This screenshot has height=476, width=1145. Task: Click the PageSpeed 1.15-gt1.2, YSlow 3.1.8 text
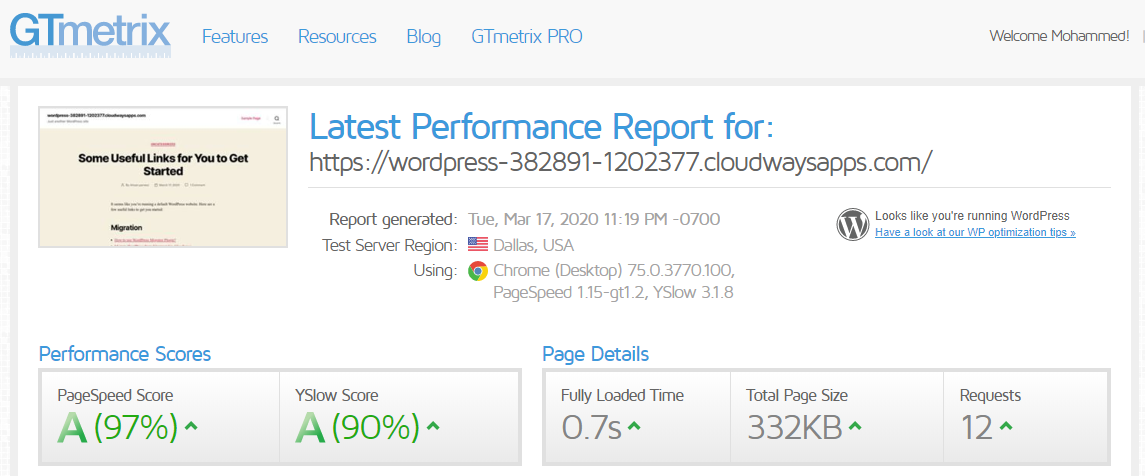[613, 293]
